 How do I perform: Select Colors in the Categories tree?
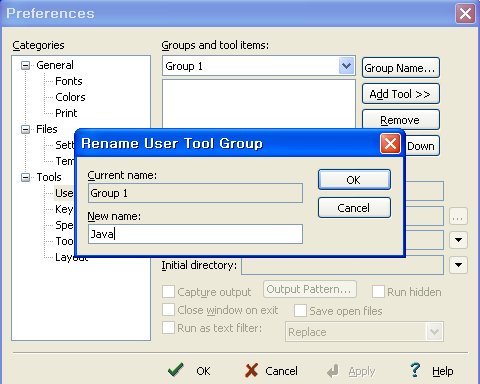(70, 97)
